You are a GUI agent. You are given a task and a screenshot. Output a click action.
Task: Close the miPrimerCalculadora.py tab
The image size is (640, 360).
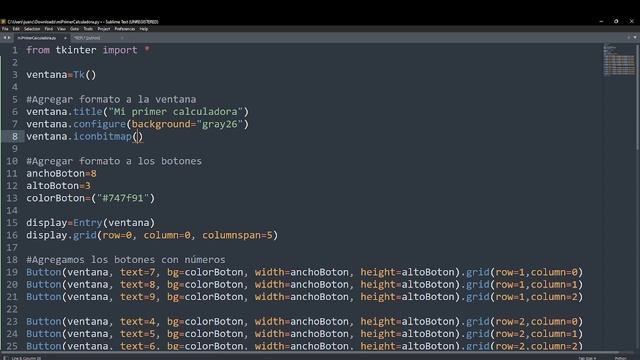point(65,38)
